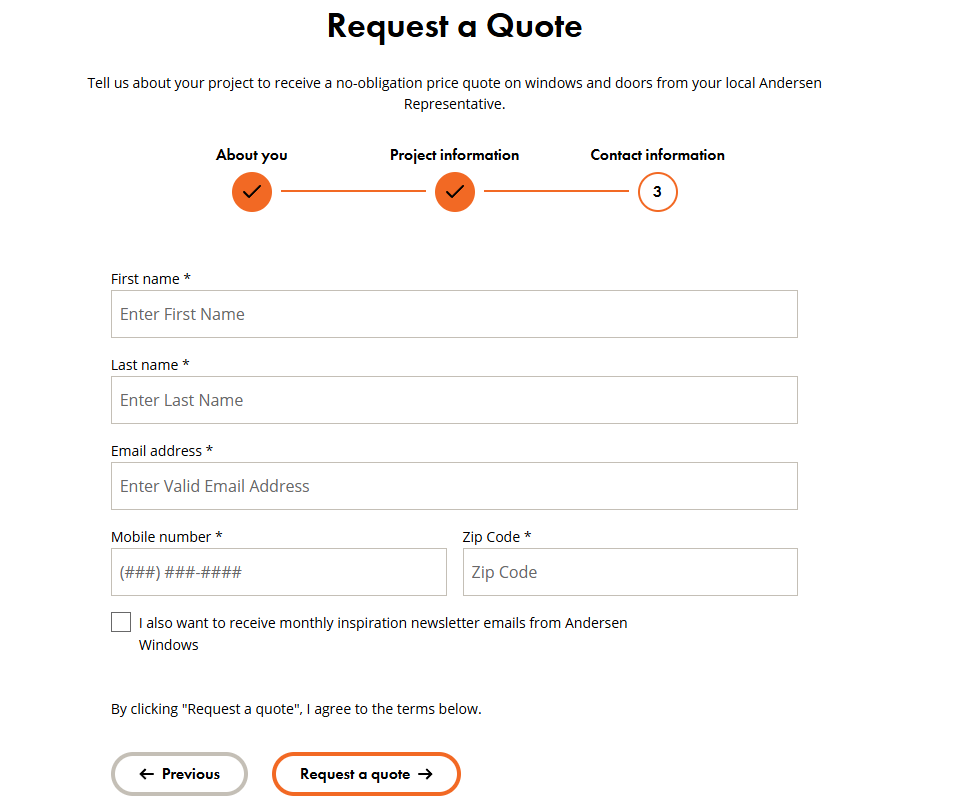The image size is (956, 804).
Task: Submit the form via Request a quote
Action: tap(366, 773)
